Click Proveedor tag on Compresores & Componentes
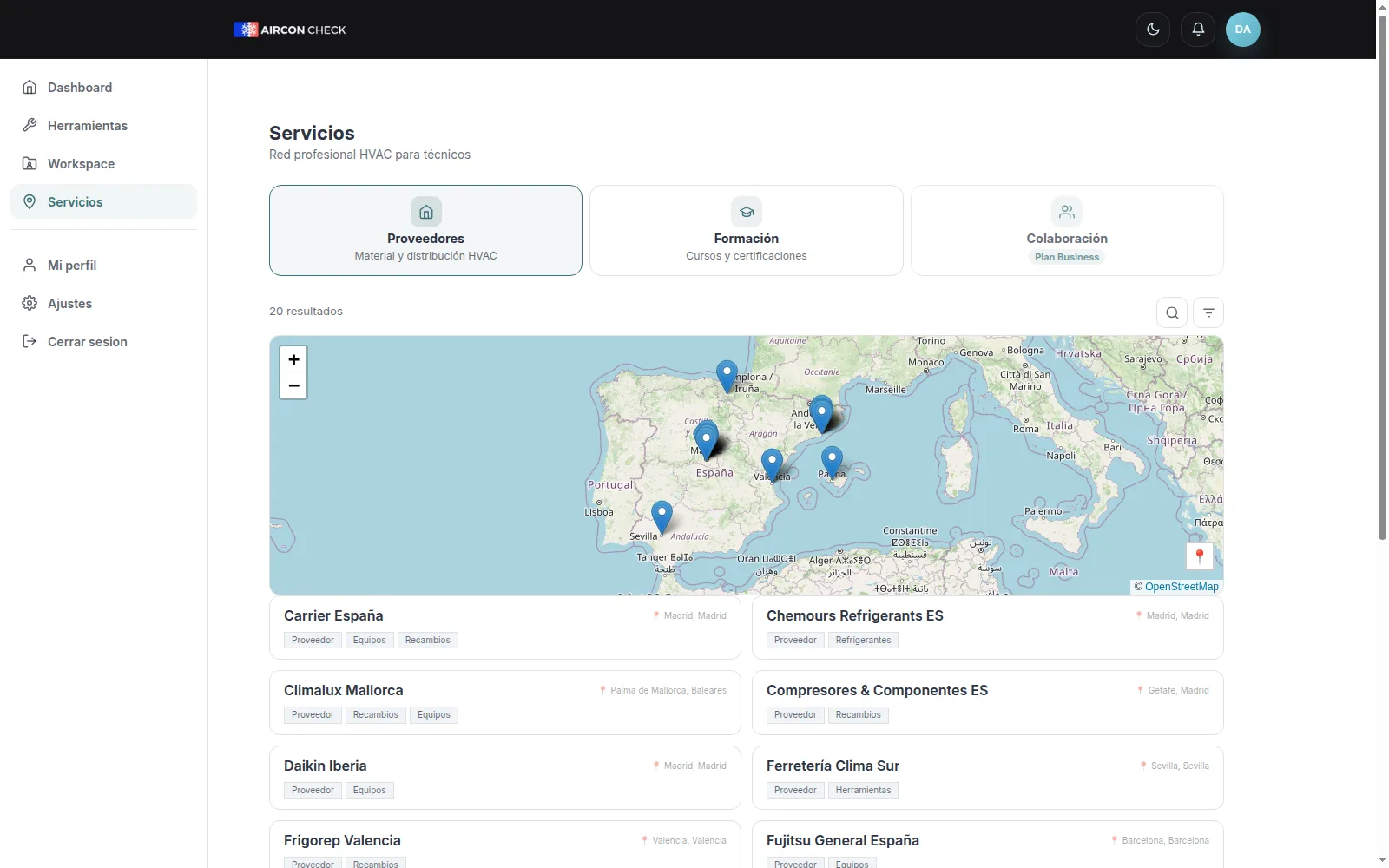1389x868 pixels. click(x=795, y=715)
